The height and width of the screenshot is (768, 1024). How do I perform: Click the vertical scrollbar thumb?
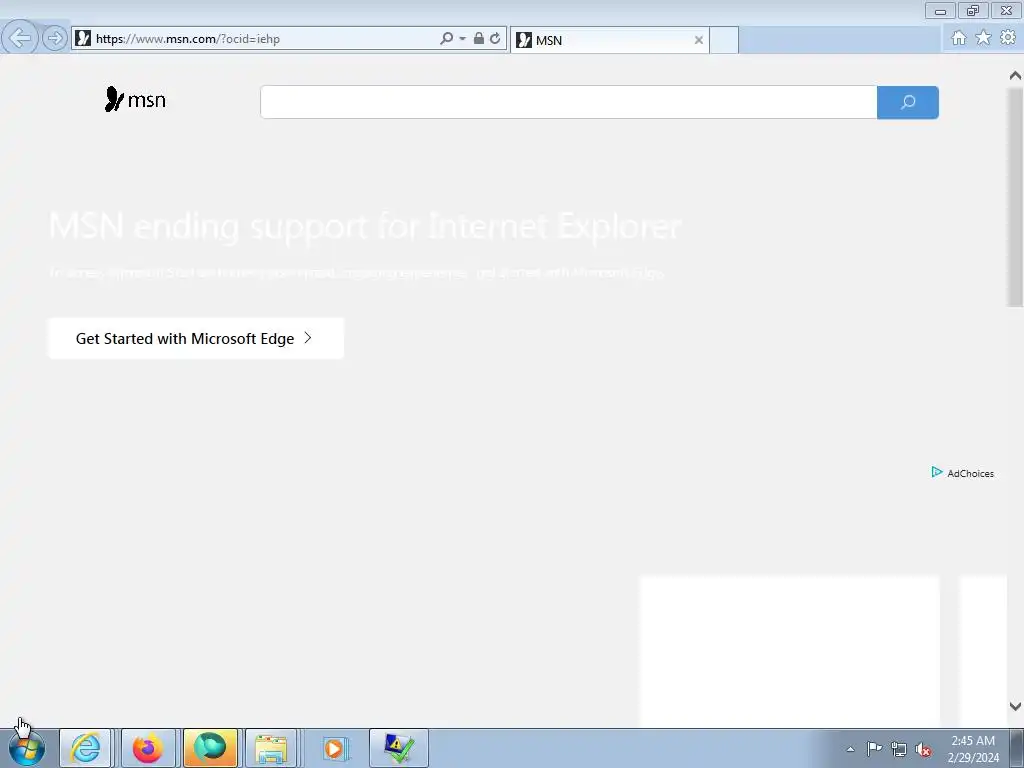[x=1015, y=197]
